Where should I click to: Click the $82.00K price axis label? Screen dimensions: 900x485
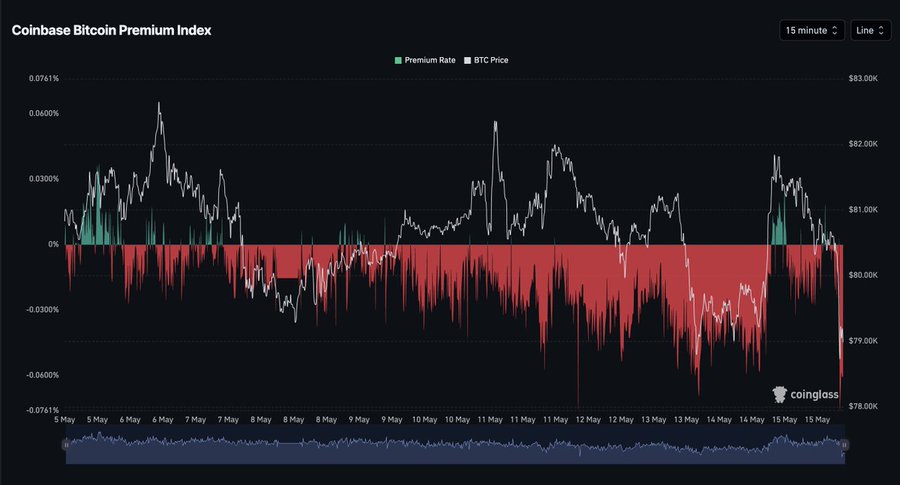pyautogui.click(x=863, y=144)
